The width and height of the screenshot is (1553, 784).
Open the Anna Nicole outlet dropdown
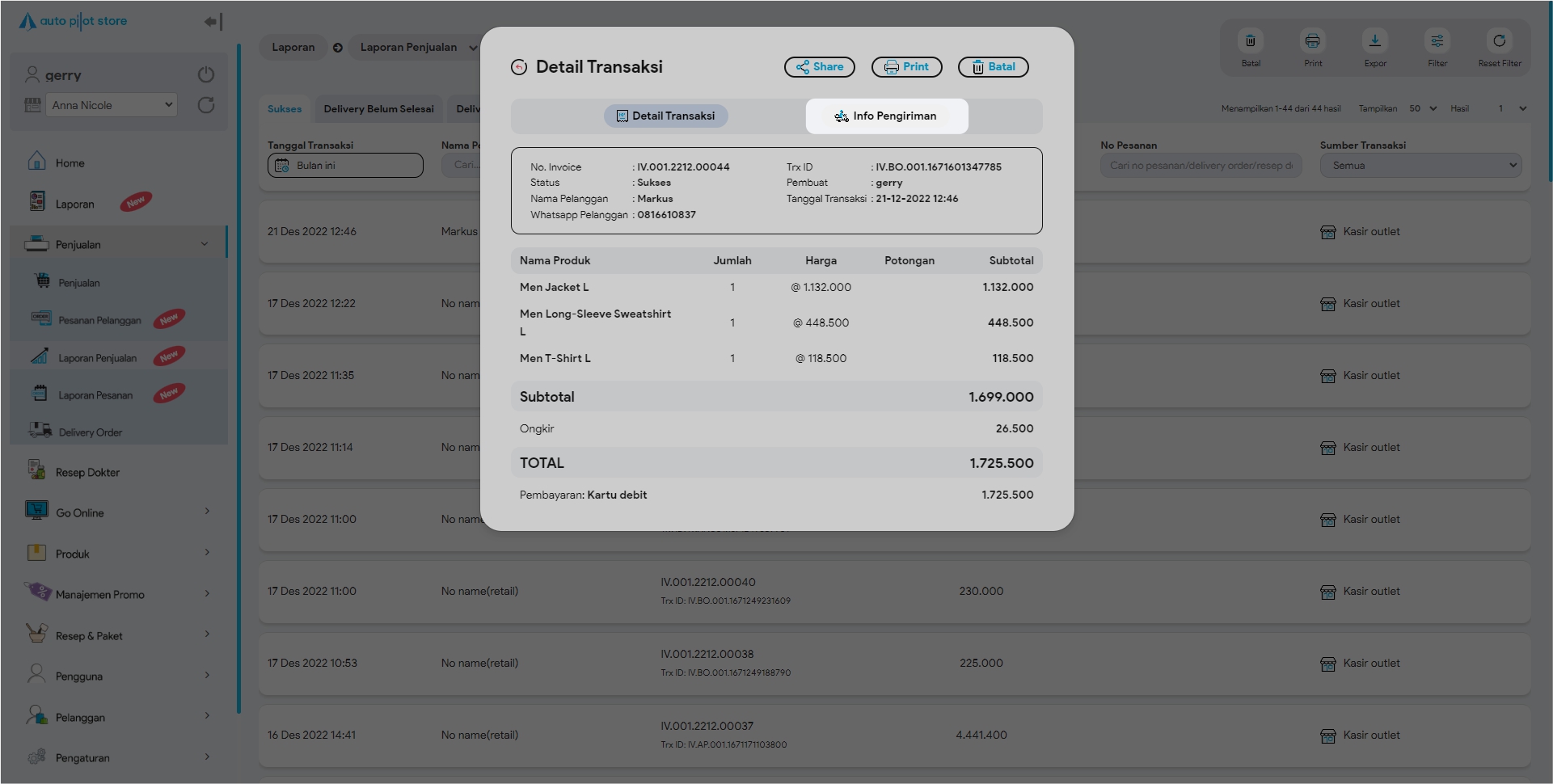coord(111,105)
